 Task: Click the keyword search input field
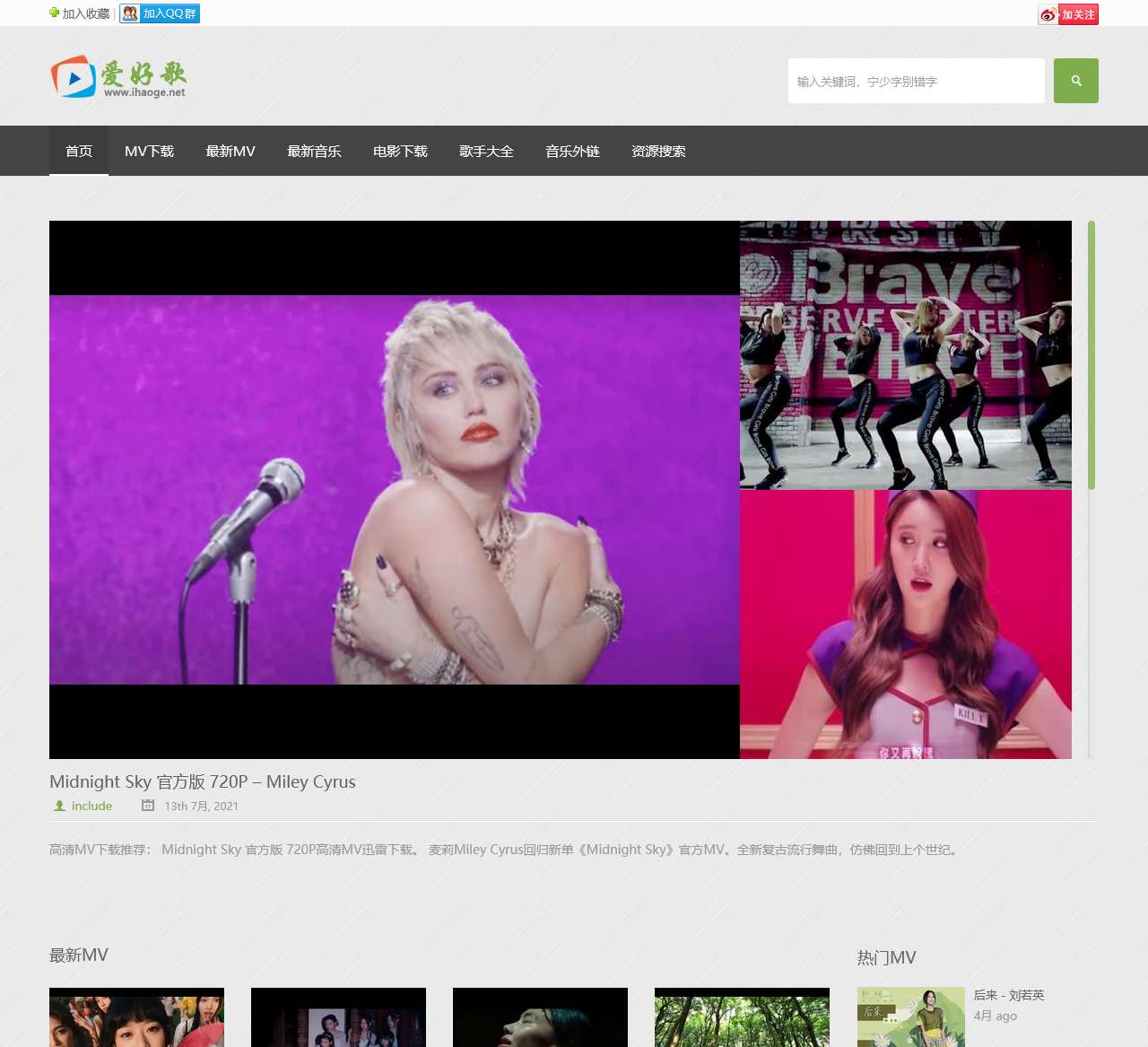(916, 81)
